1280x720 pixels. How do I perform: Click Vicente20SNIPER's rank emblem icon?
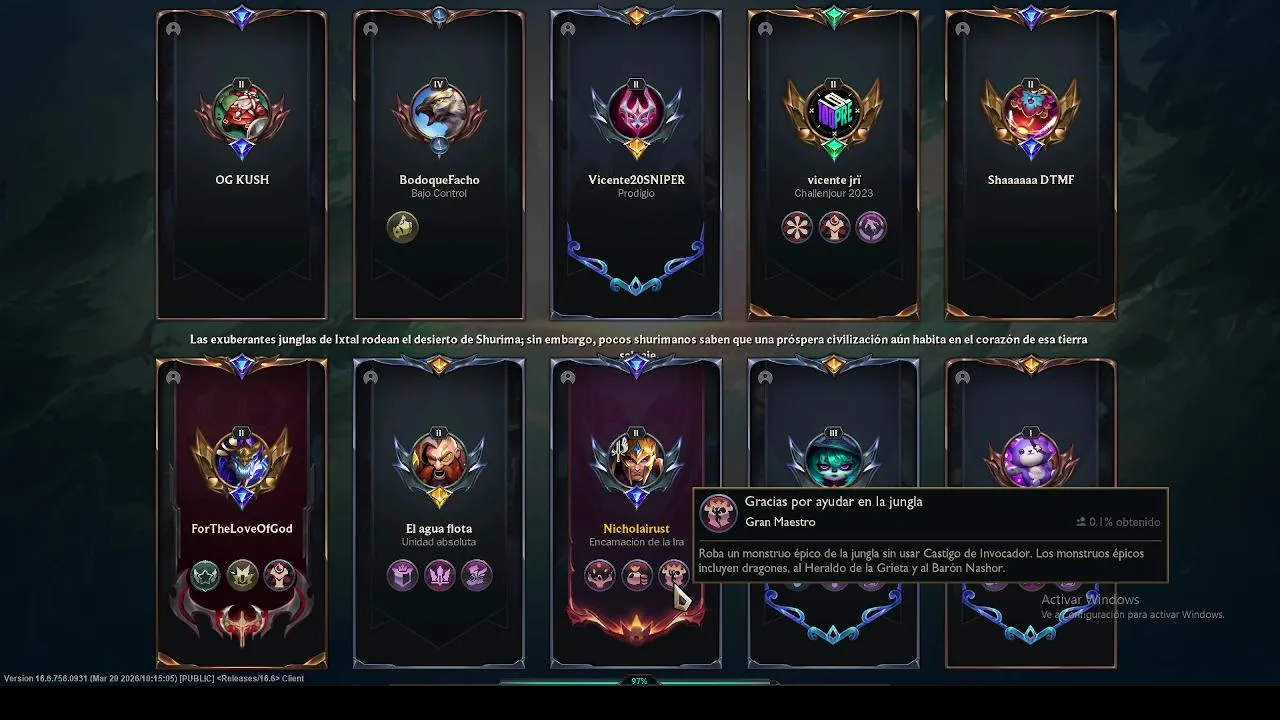tap(636, 113)
